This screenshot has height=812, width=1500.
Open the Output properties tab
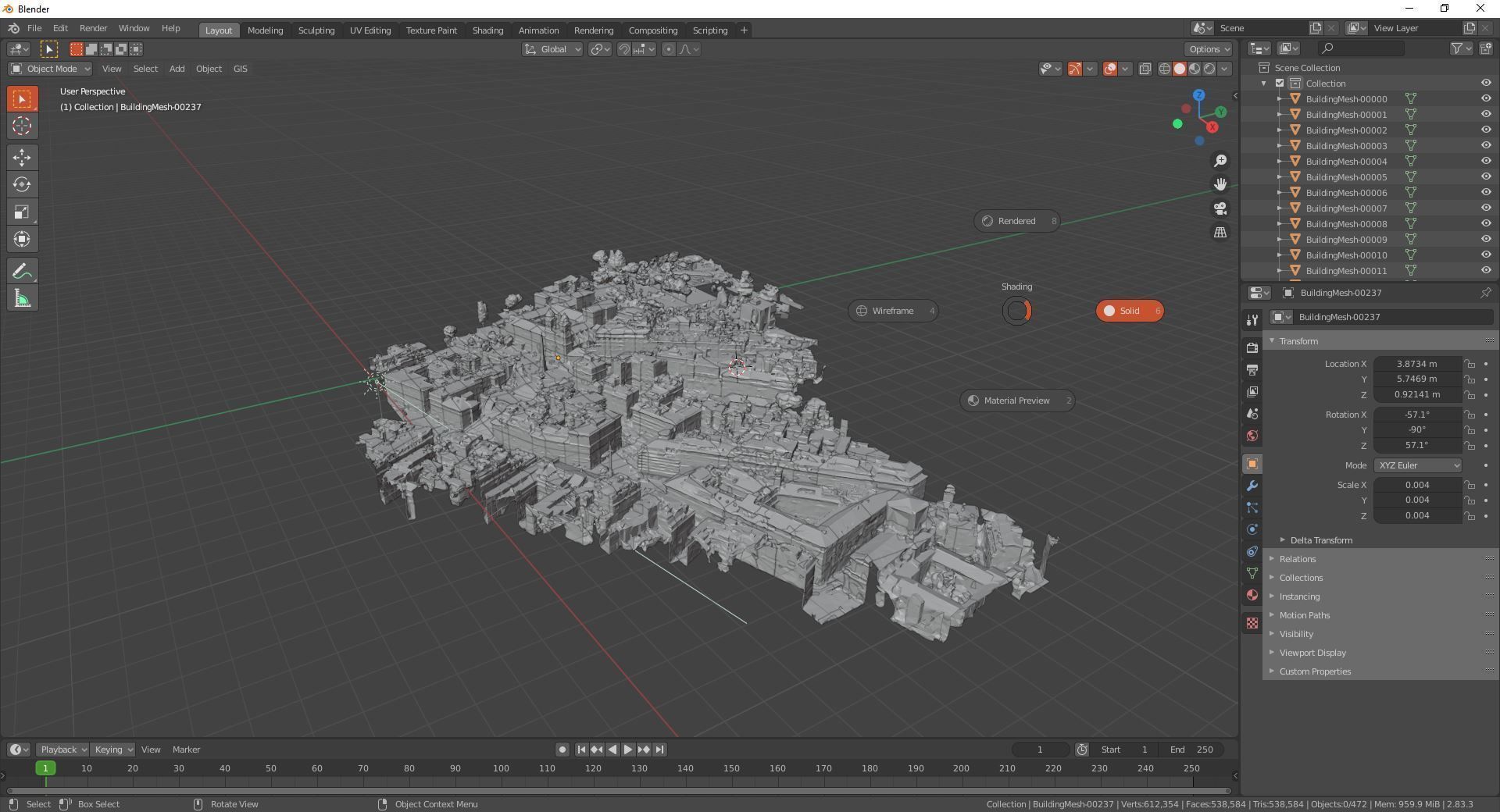[x=1252, y=370]
